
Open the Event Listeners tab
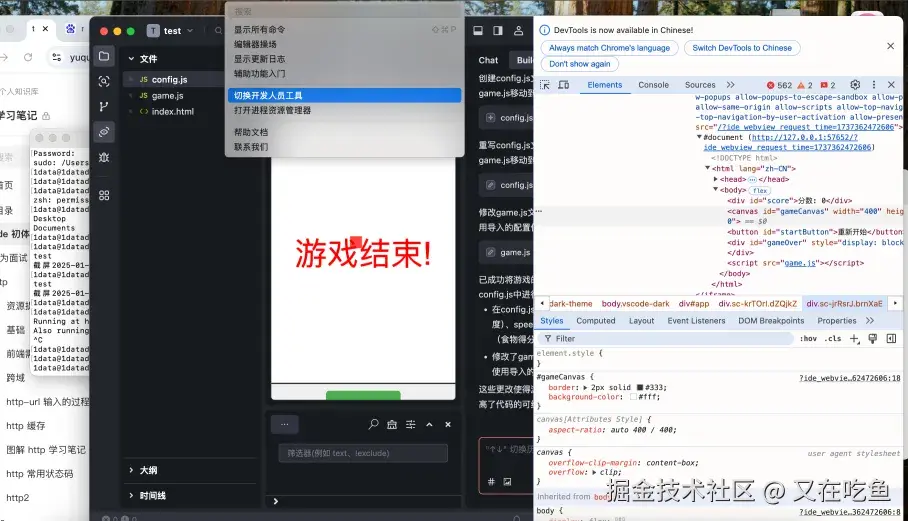(696, 321)
